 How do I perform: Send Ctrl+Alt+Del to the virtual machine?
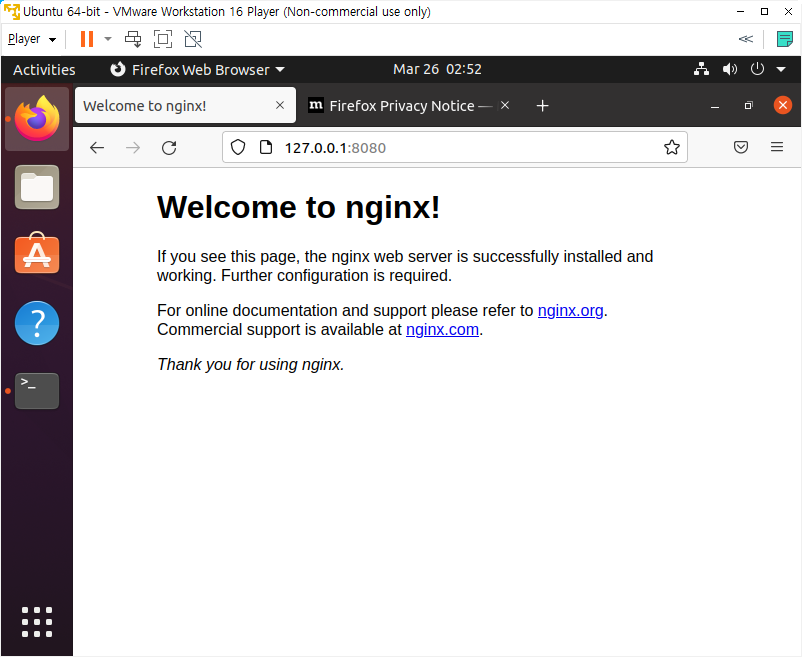click(x=133, y=39)
